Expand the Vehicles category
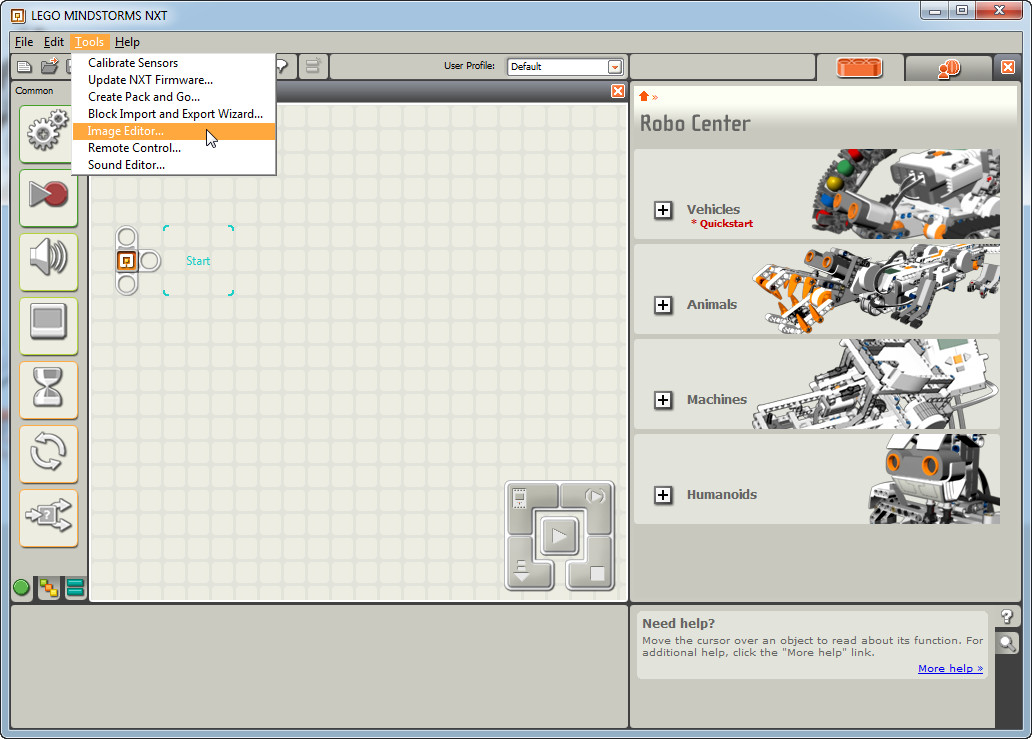The width and height of the screenshot is (1032, 739). pos(663,210)
